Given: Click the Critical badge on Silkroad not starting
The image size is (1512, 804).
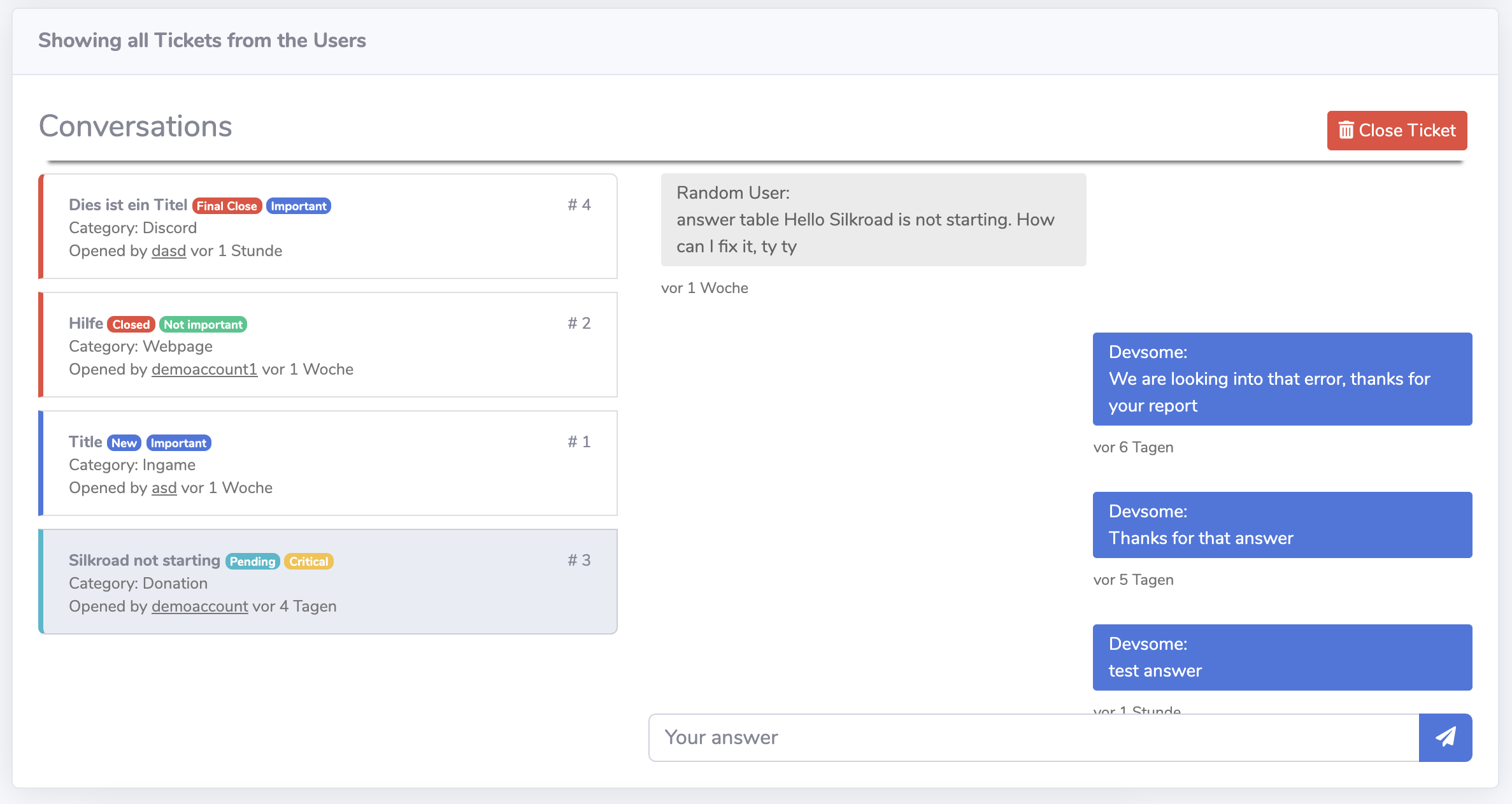Looking at the screenshot, I should coord(308,561).
